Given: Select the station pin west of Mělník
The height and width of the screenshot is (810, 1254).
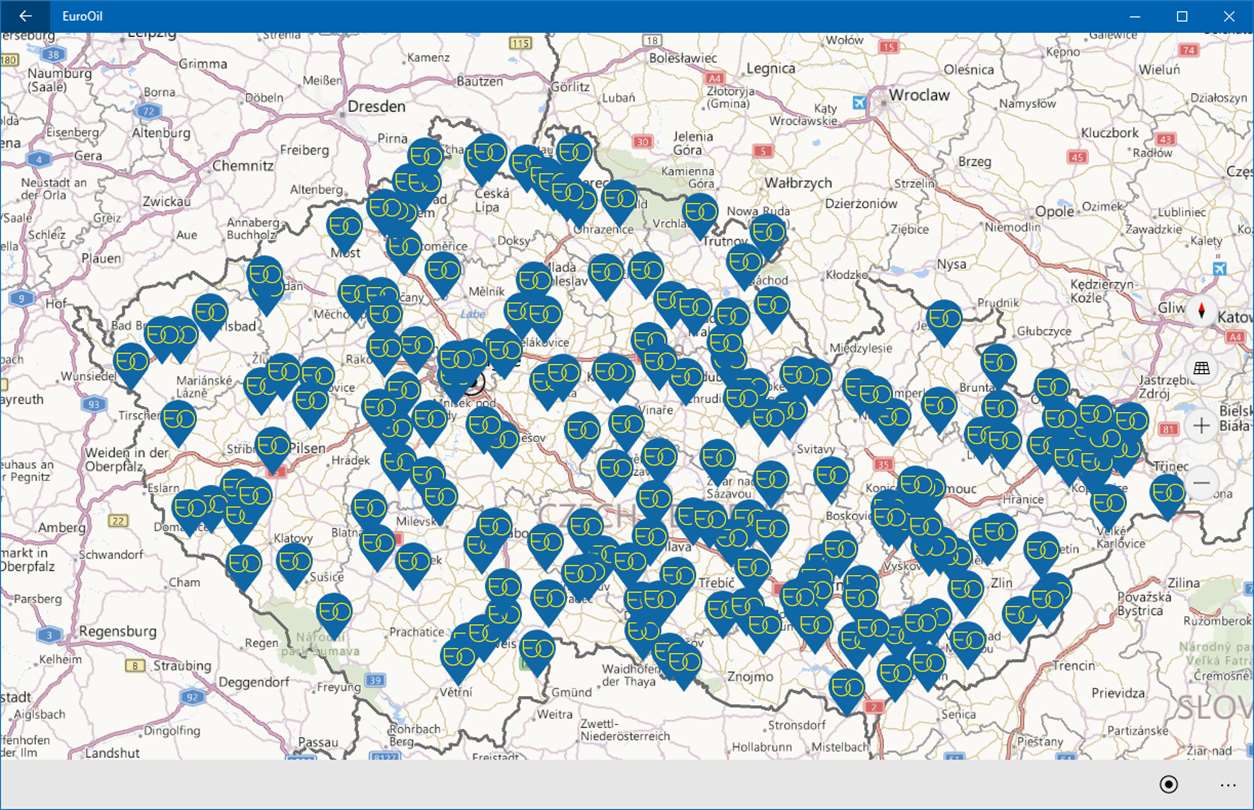Looking at the screenshot, I should pyautogui.click(x=443, y=273).
